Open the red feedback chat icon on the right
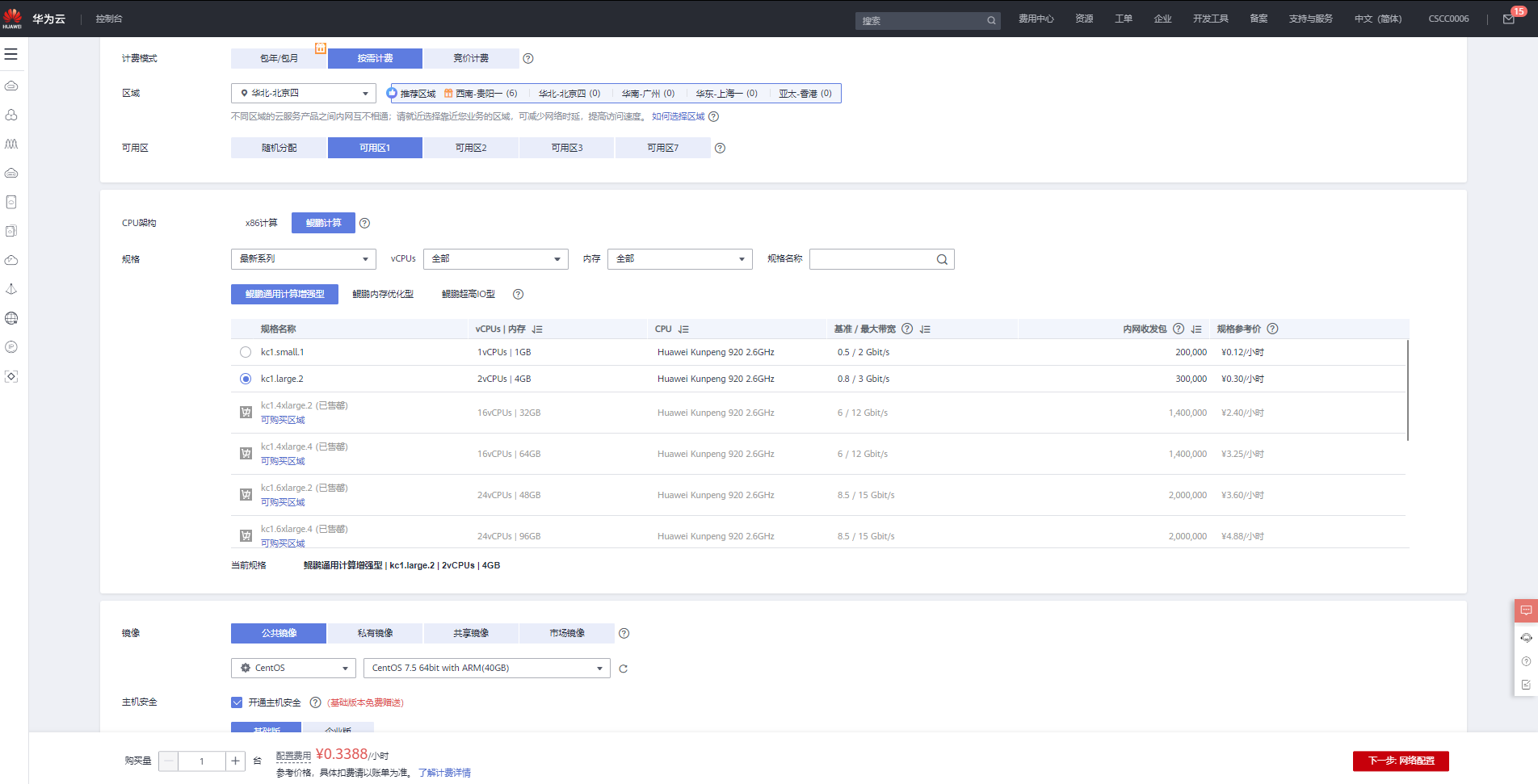The width and height of the screenshot is (1538, 784). (1526, 610)
